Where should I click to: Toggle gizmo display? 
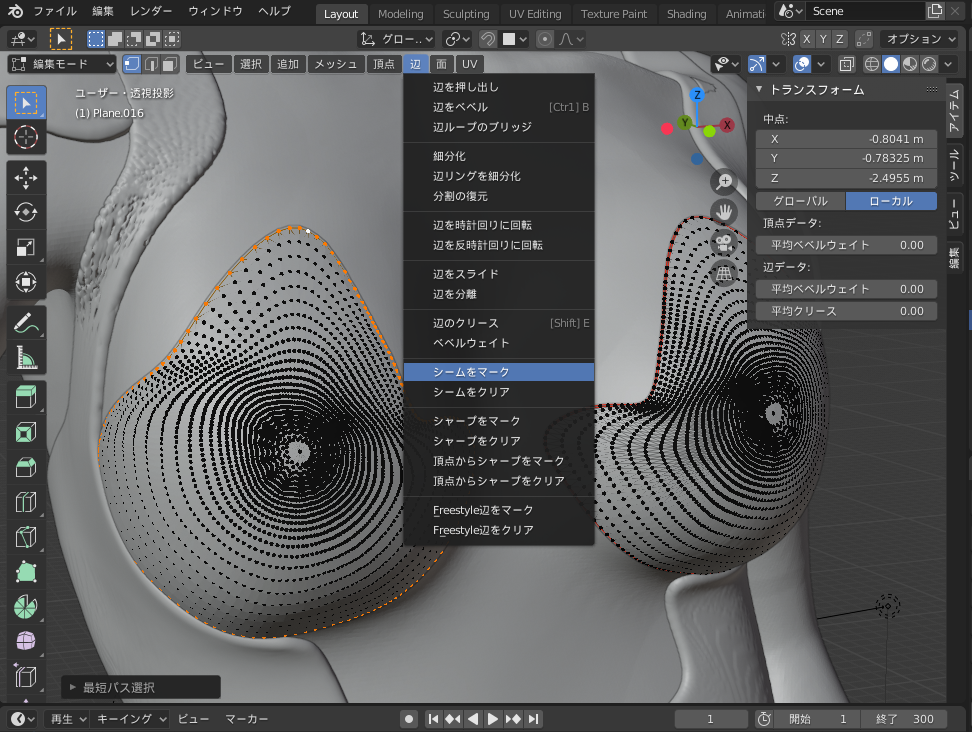(757, 64)
